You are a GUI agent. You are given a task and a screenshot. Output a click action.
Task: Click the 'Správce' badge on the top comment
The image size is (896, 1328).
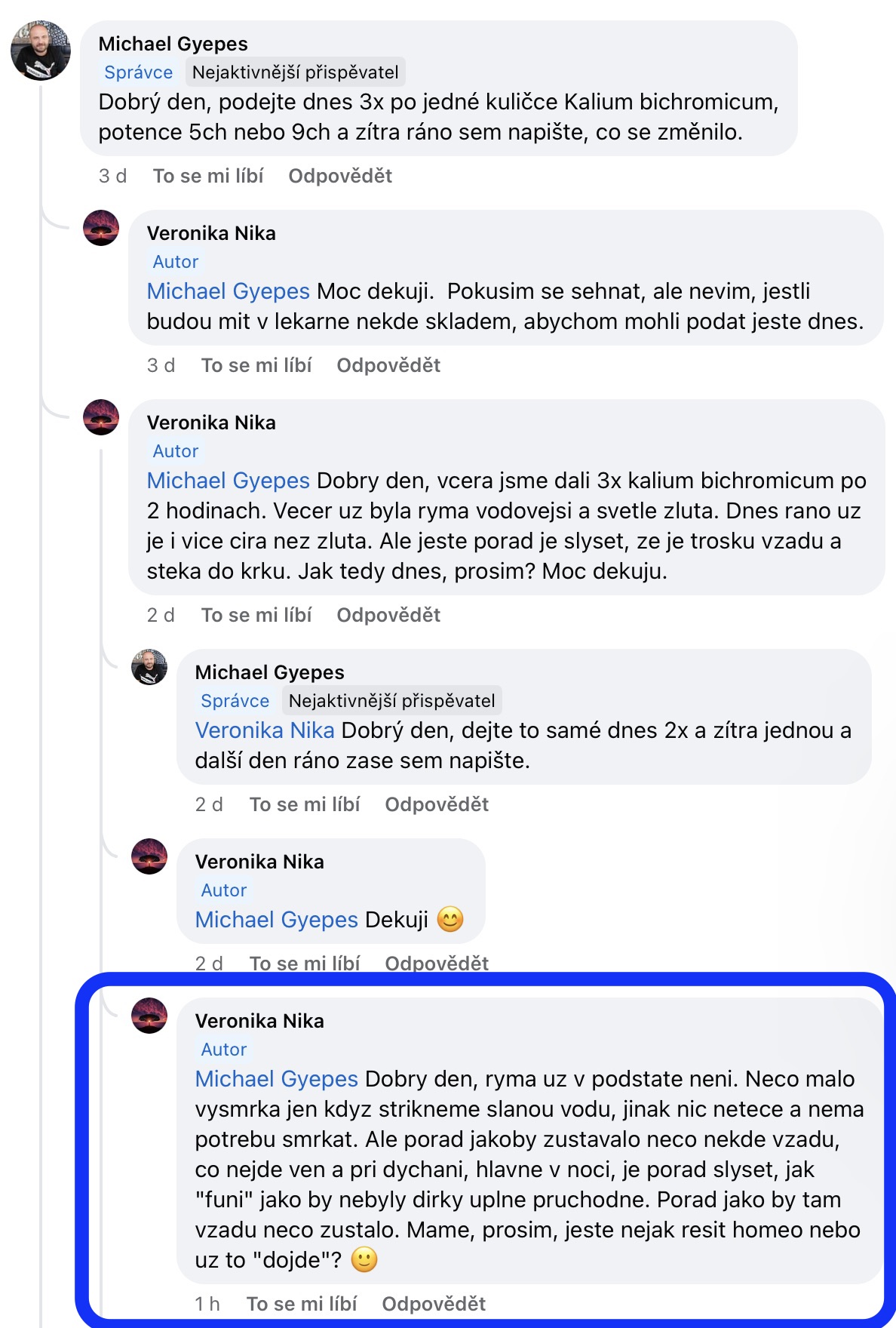coord(139,72)
